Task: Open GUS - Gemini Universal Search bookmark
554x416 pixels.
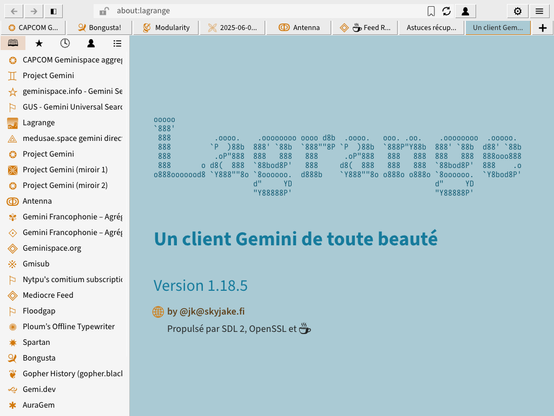Action: [65, 107]
